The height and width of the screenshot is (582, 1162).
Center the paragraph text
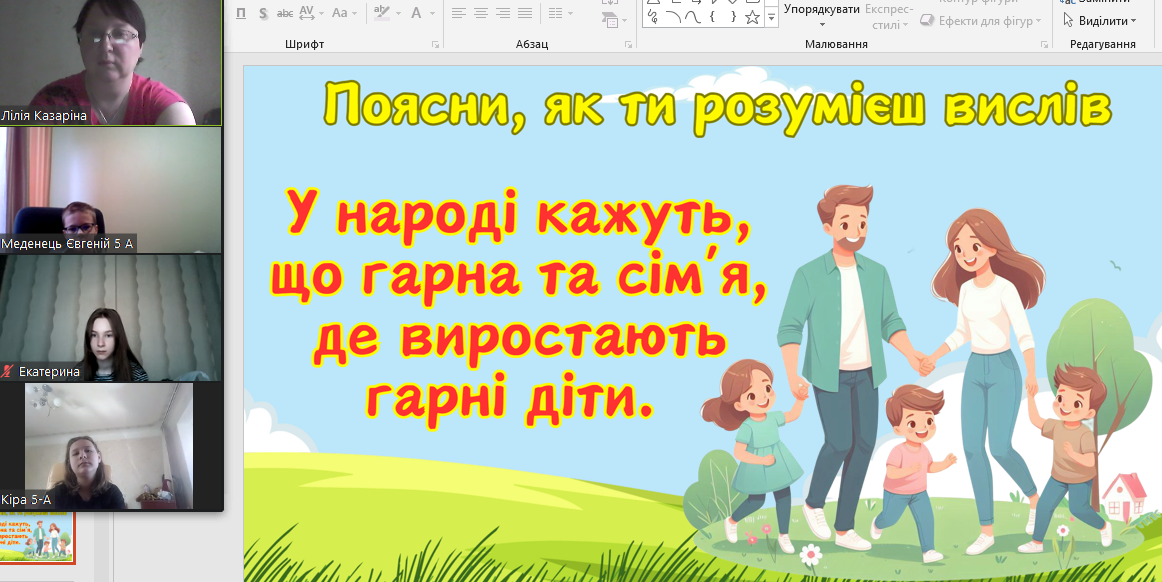481,13
